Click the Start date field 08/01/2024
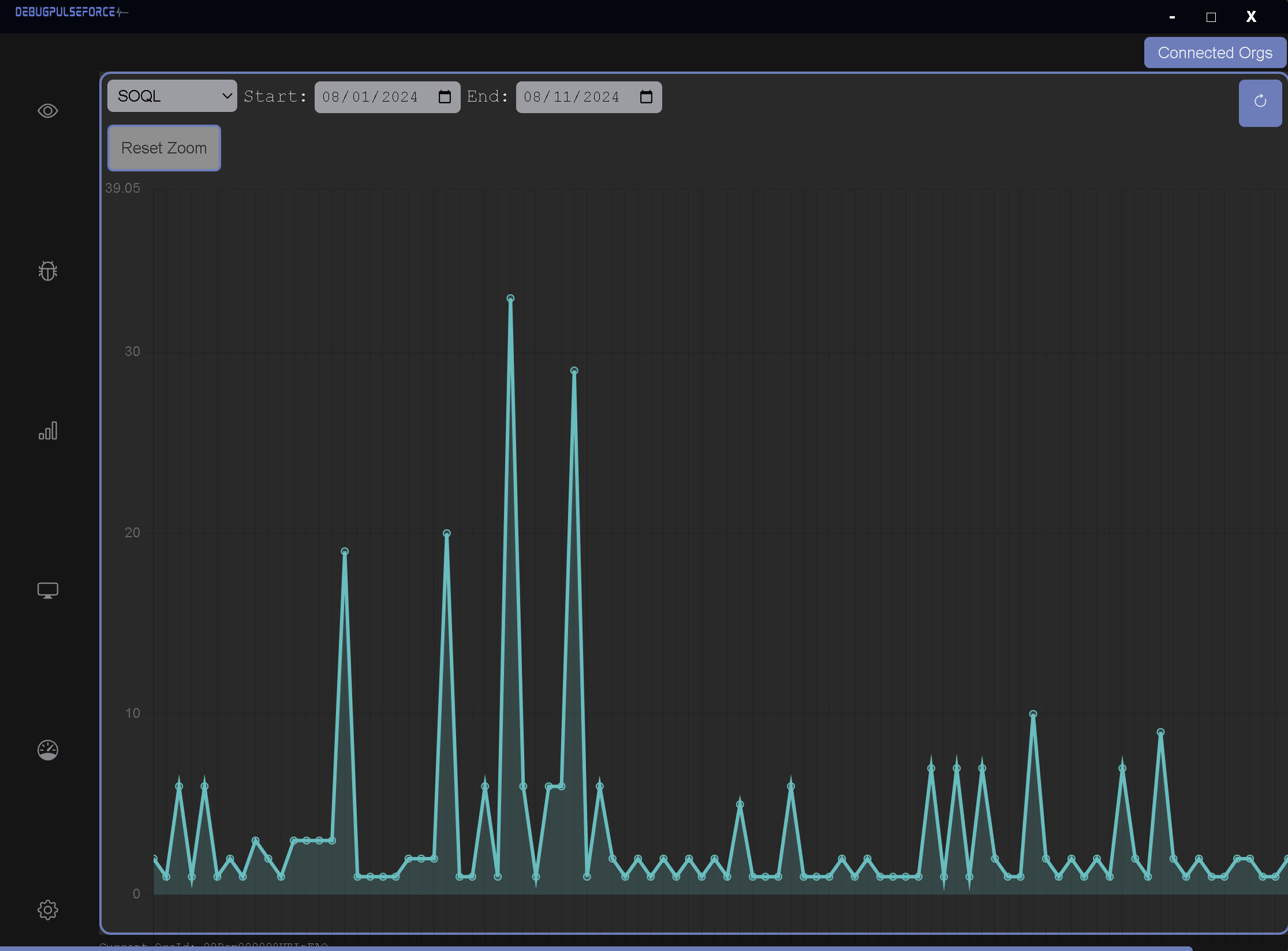The image size is (1288, 951). point(370,97)
